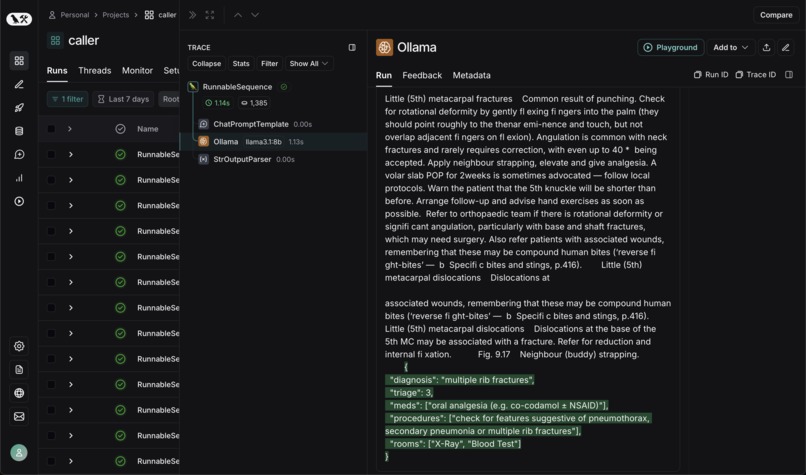This screenshot has width=806, height=475.
Task: Go to previous run with up arrow
Action: (237, 15)
